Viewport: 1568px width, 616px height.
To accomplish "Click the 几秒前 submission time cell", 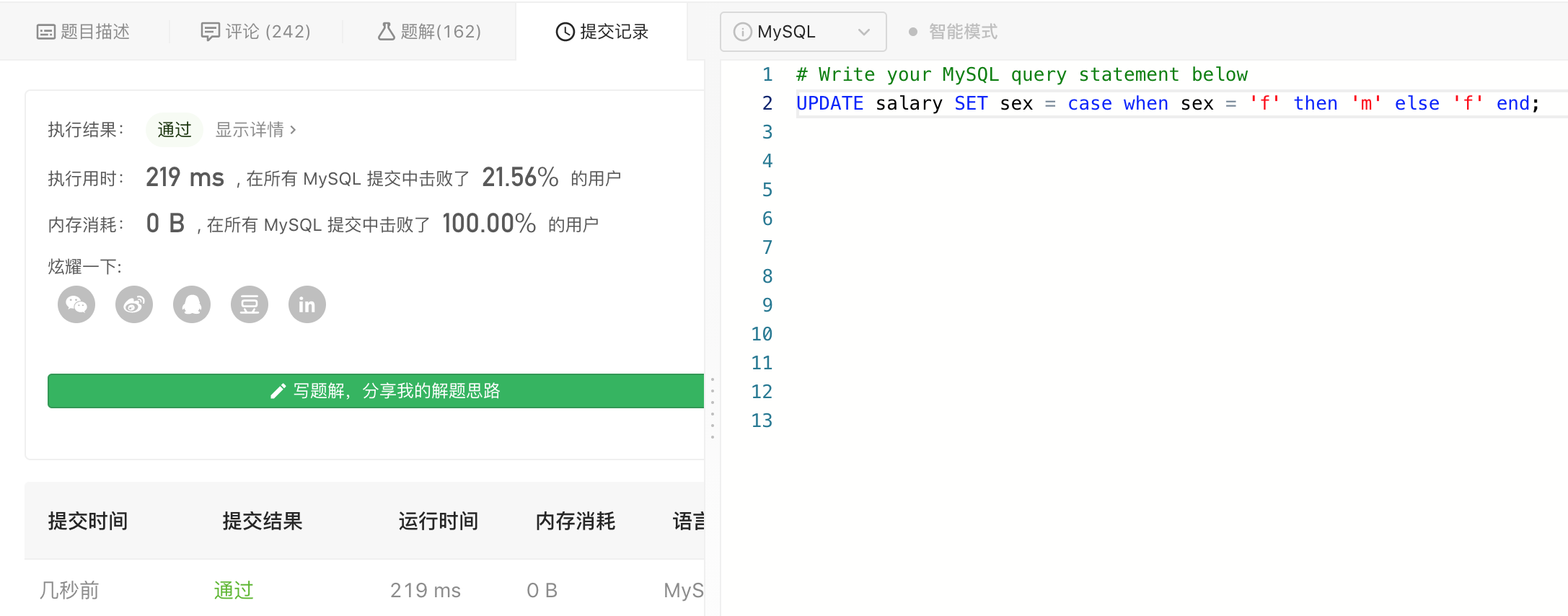I will [69, 591].
